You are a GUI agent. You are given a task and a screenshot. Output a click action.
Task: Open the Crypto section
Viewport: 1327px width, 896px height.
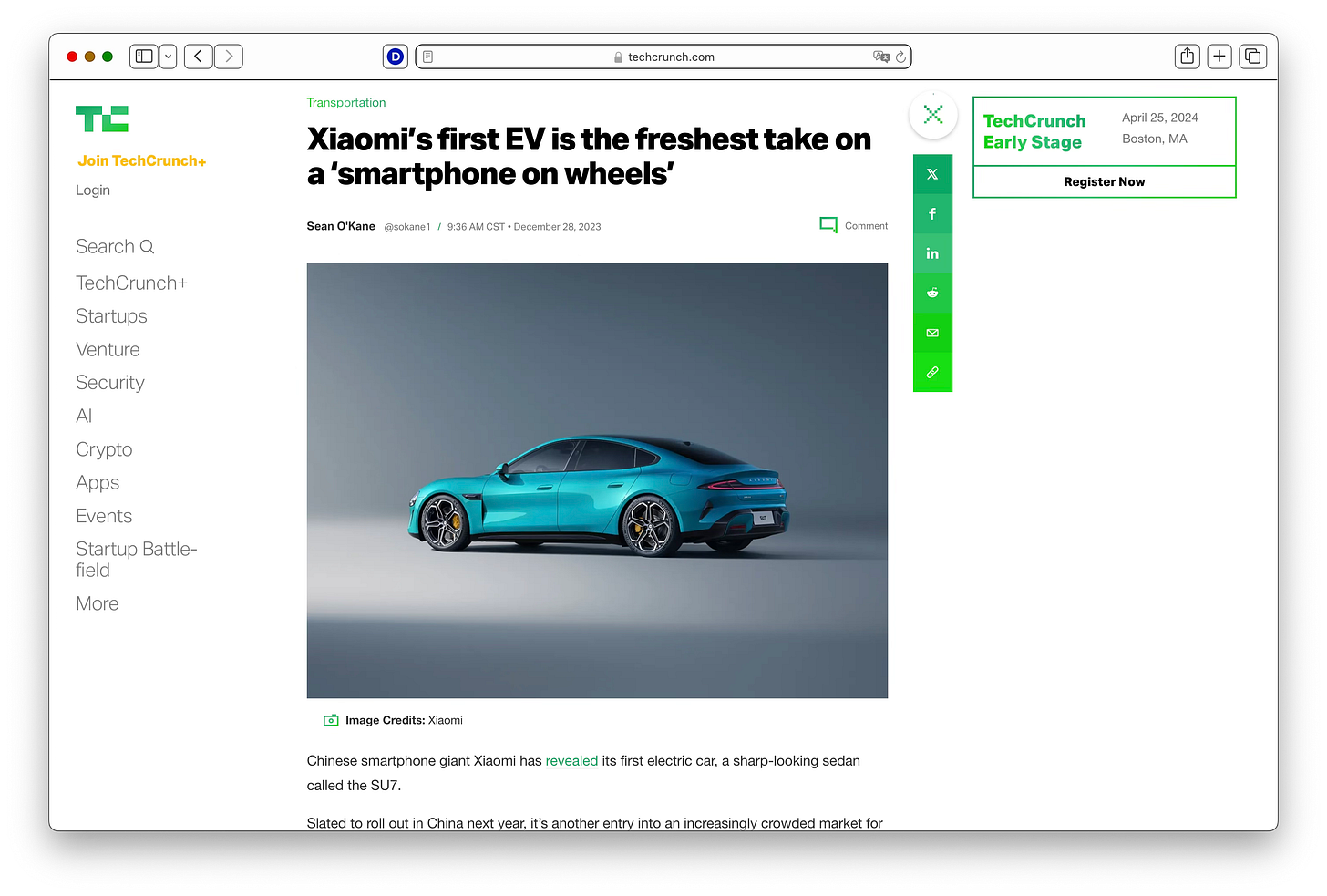click(x=104, y=449)
